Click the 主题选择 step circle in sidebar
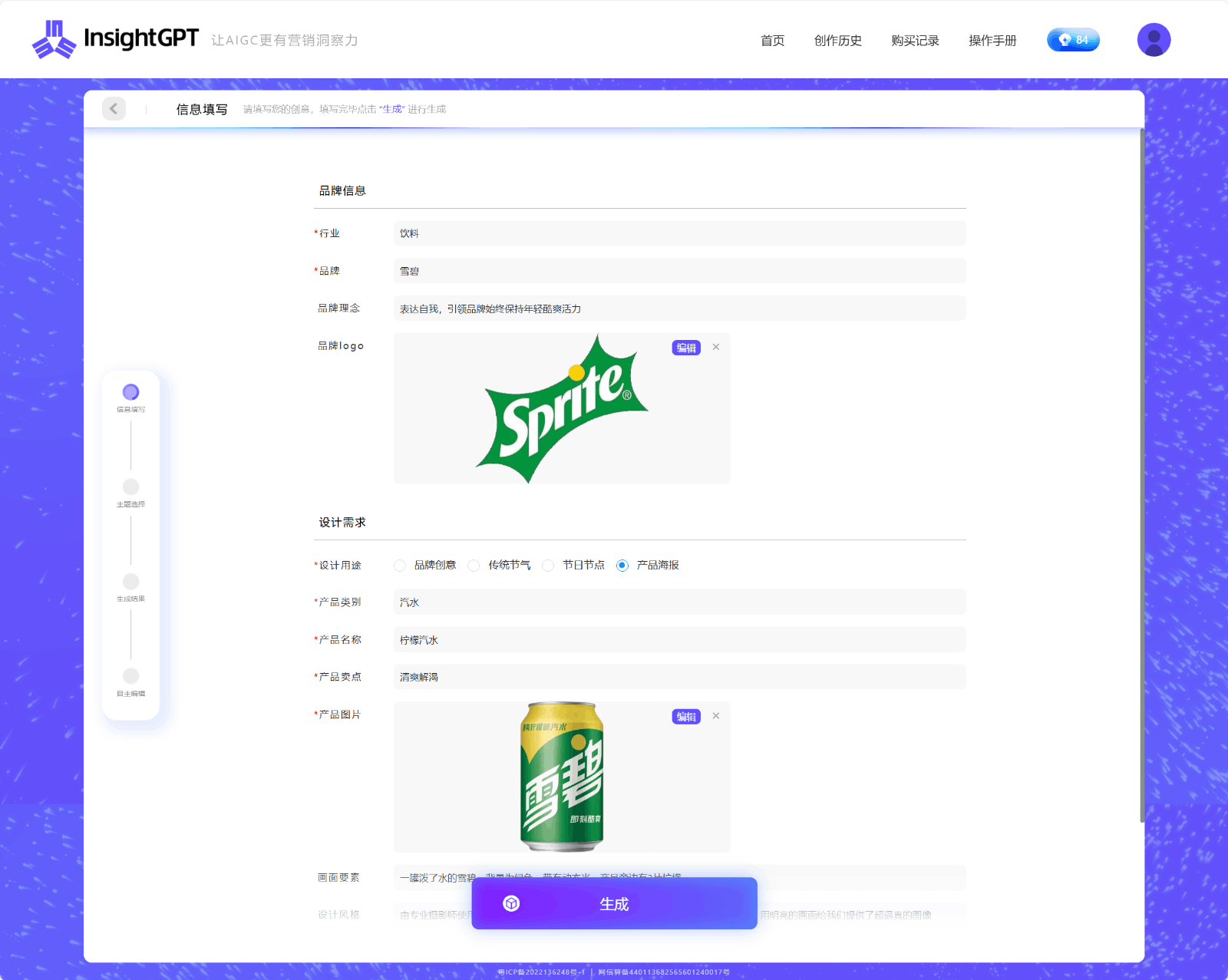Screen dimensions: 1228x980 point(131,487)
